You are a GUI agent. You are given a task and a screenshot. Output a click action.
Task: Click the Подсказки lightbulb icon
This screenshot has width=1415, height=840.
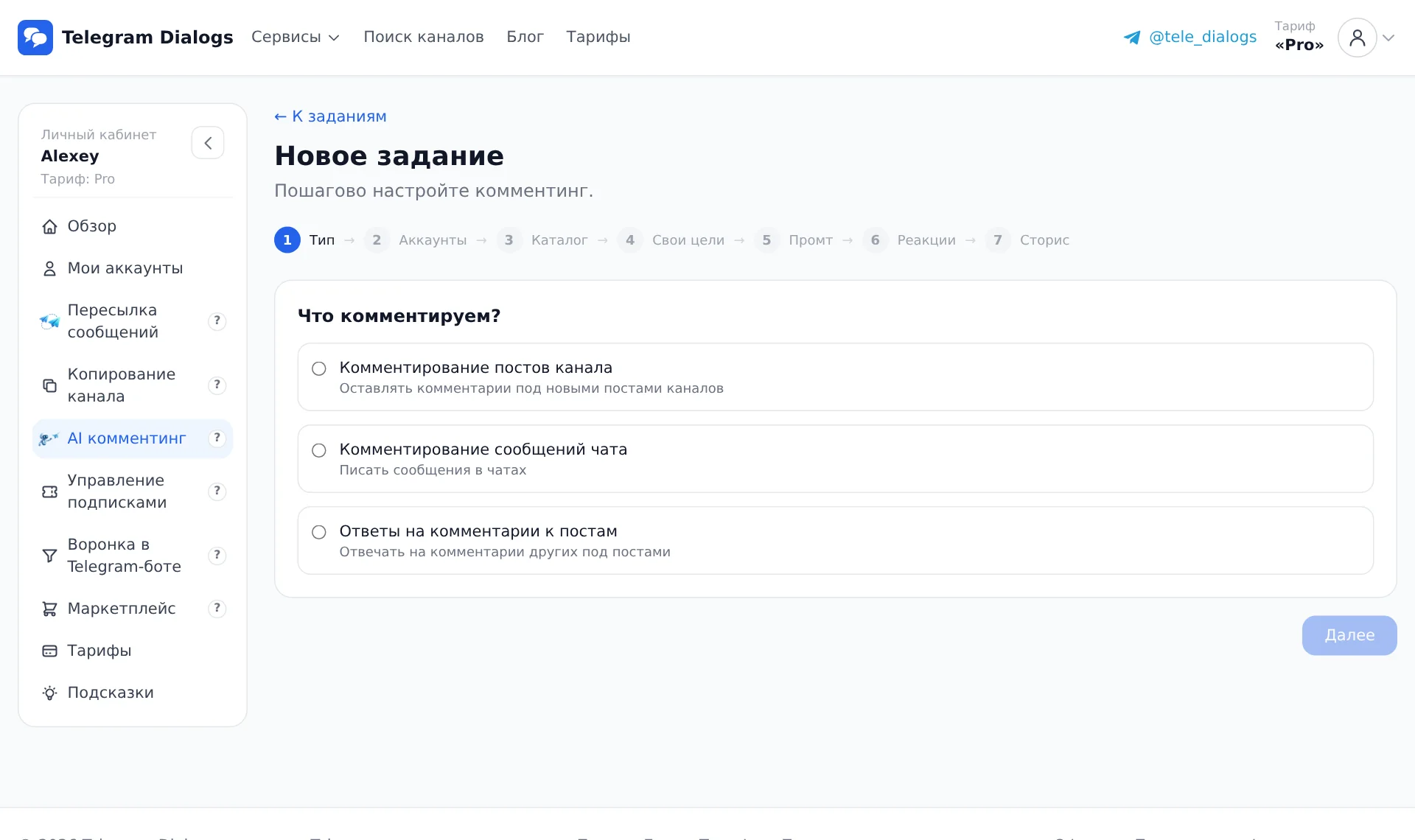click(49, 693)
